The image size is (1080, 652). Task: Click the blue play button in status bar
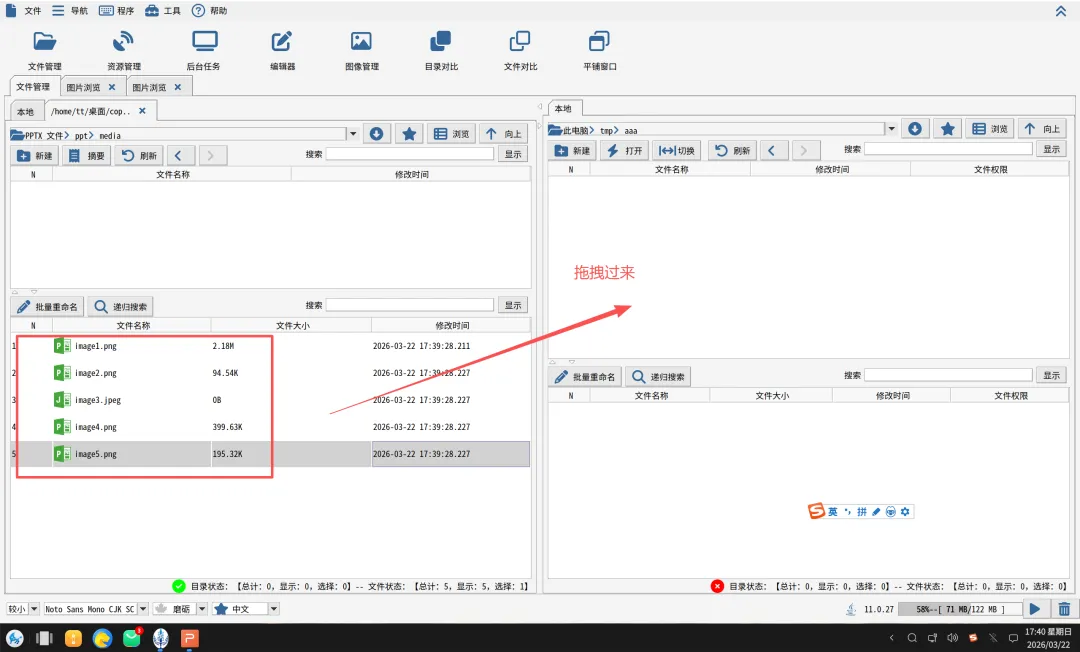tap(1035, 609)
